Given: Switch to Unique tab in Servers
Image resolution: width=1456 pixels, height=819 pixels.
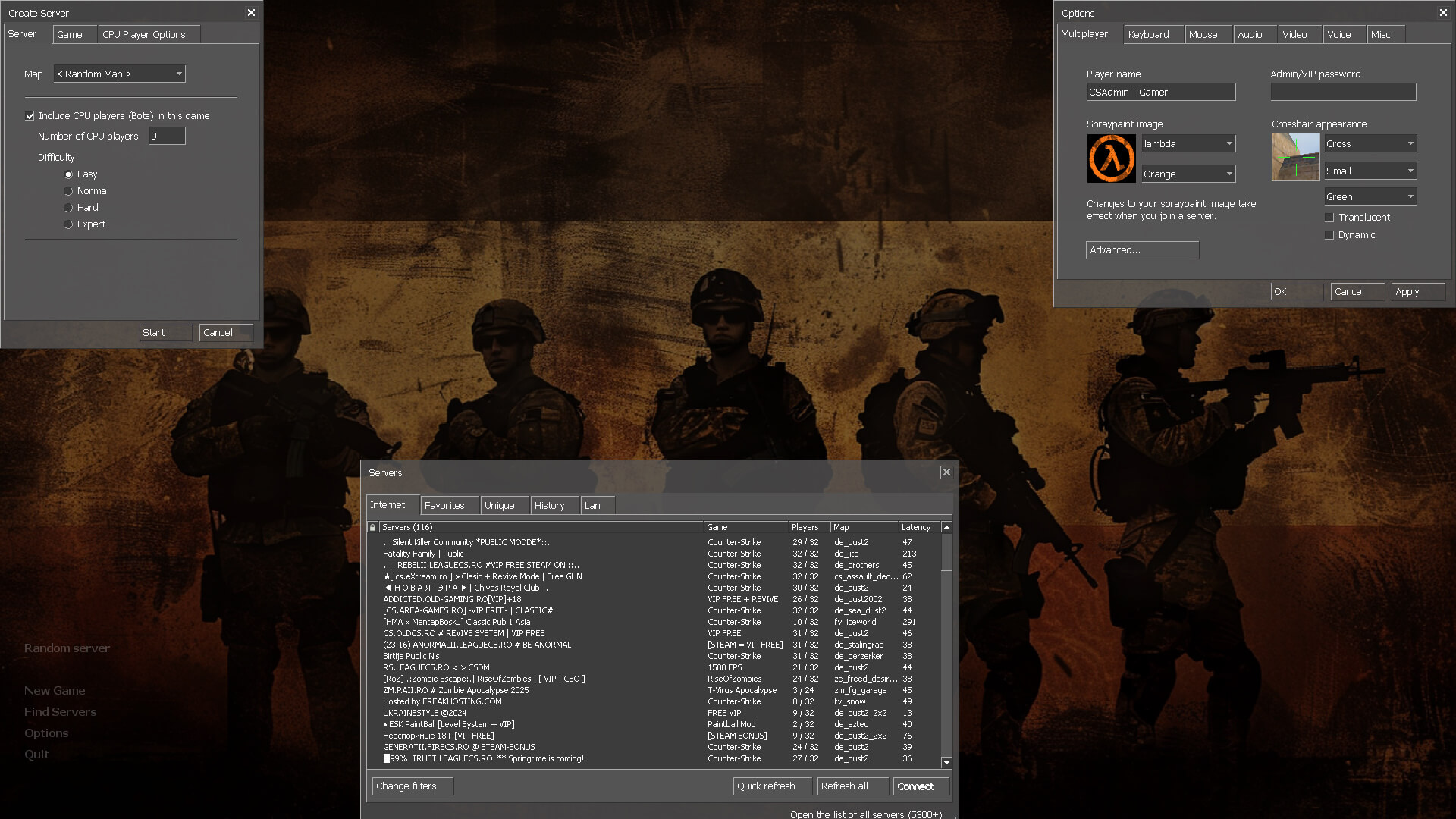Looking at the screenshot, I should [505, 505].
